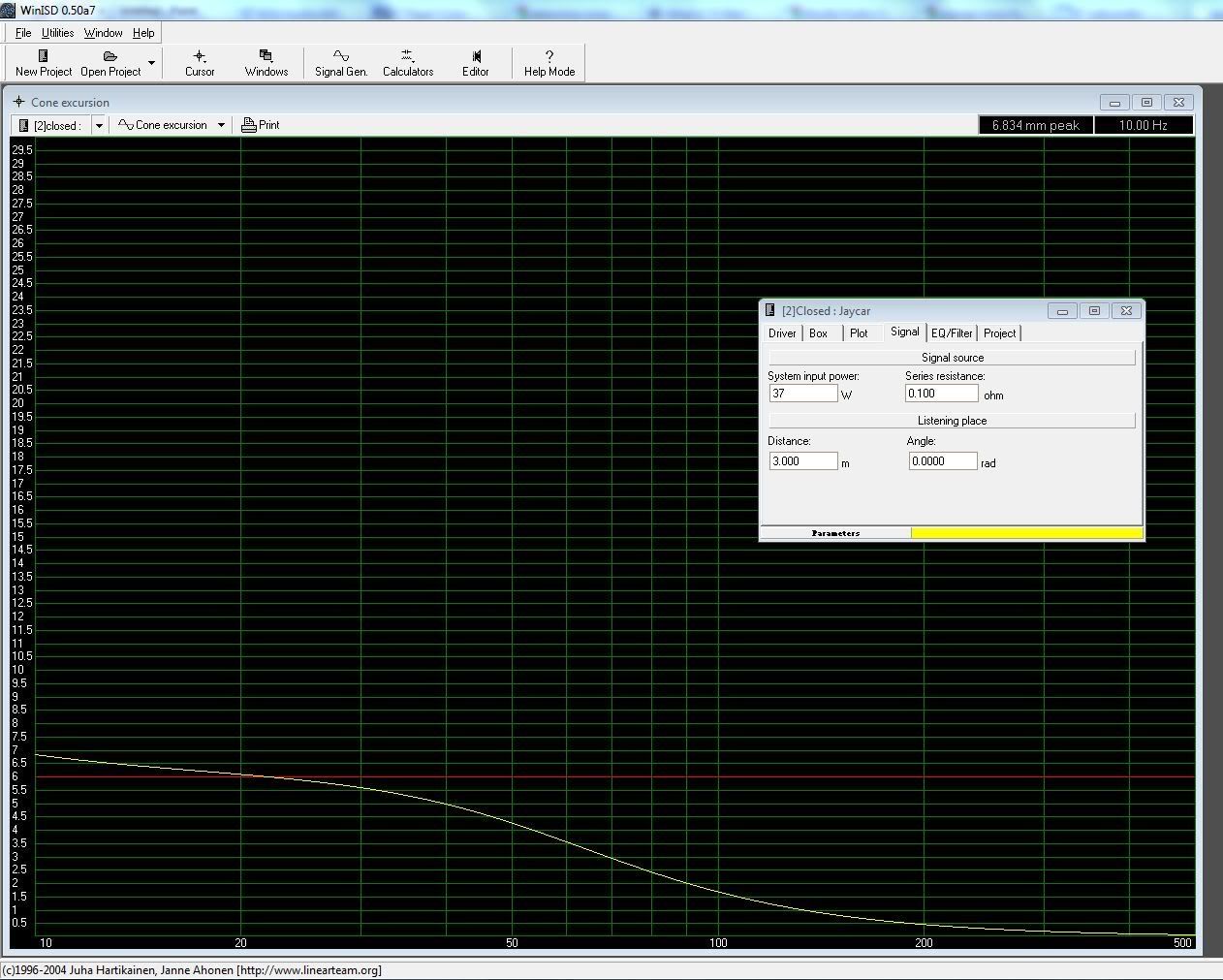Click the Listening place header
The width and height of the screenshot is (1223, 980).
pyautogui.click(x=952, y=421)
